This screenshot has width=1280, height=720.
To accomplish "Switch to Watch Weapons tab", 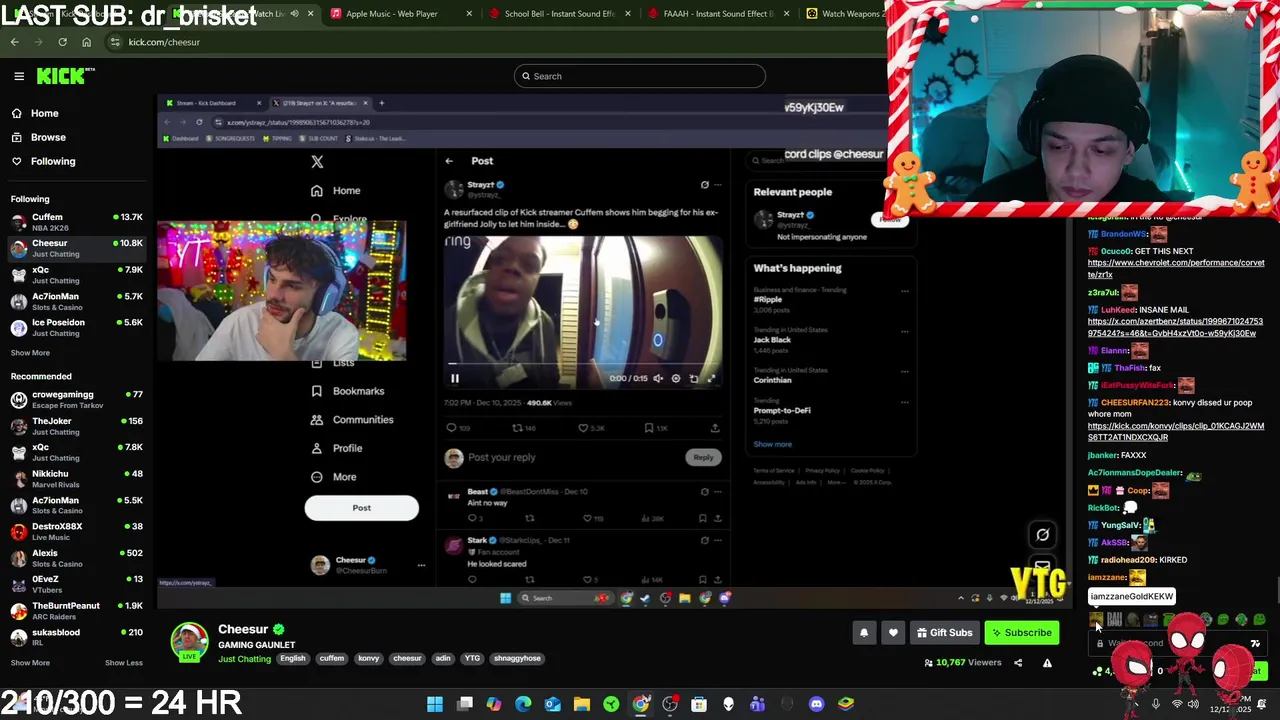I will (x=844, y=14).
